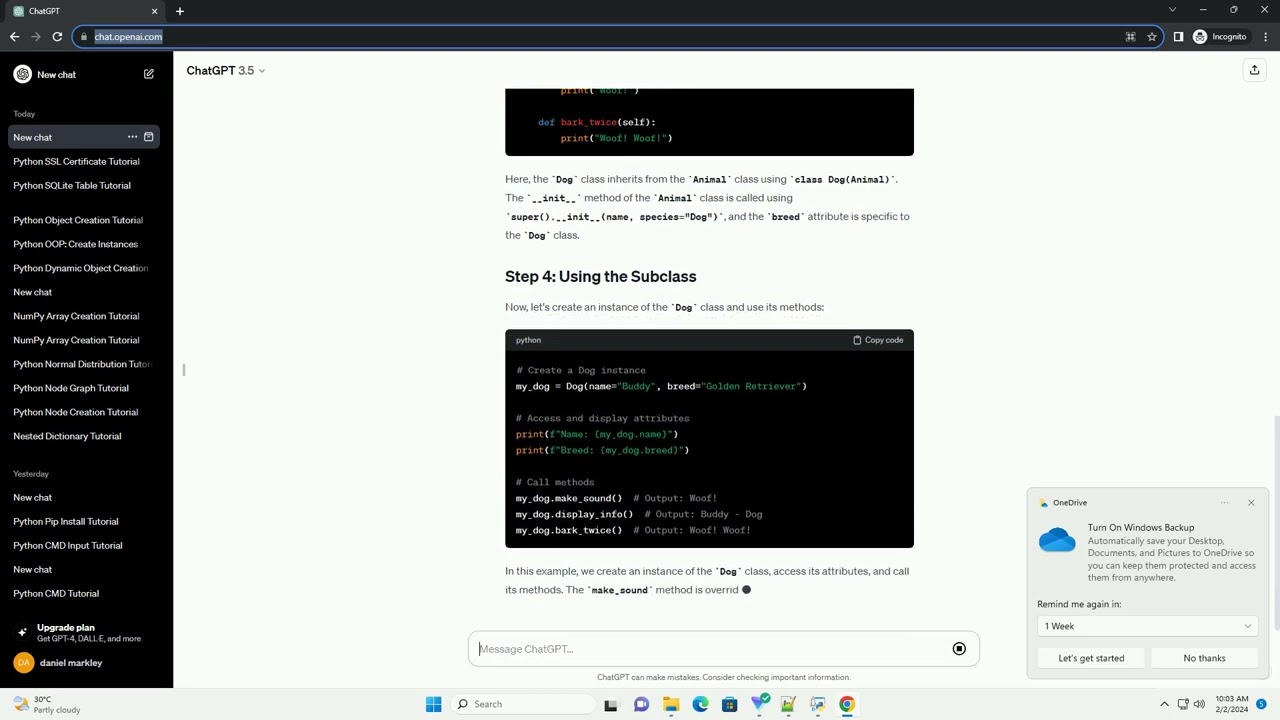
Task: Open the Chrome three-dot menu
Action: 1266,37
